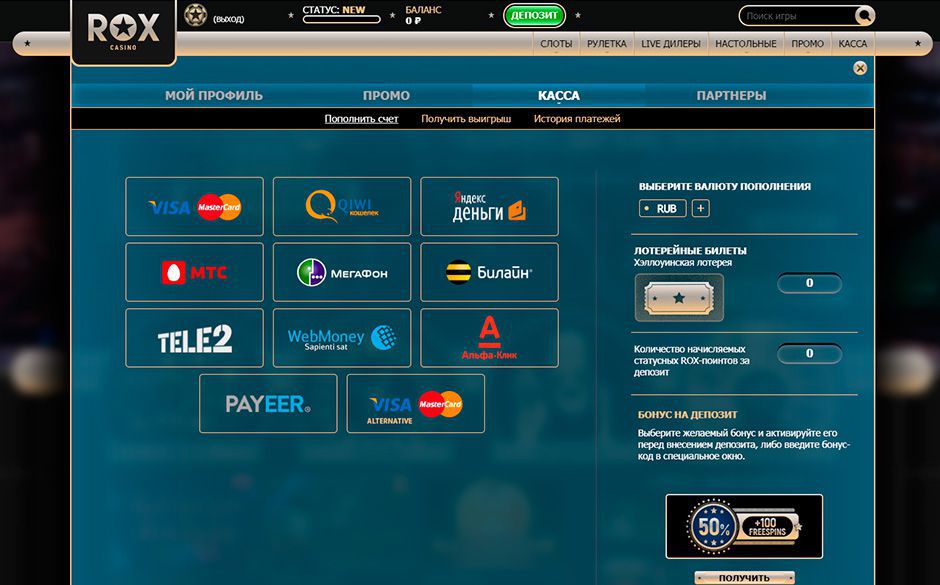Open the Live Дилеры menu
Viewport: 940px width, 585px height.
point(671,44)
